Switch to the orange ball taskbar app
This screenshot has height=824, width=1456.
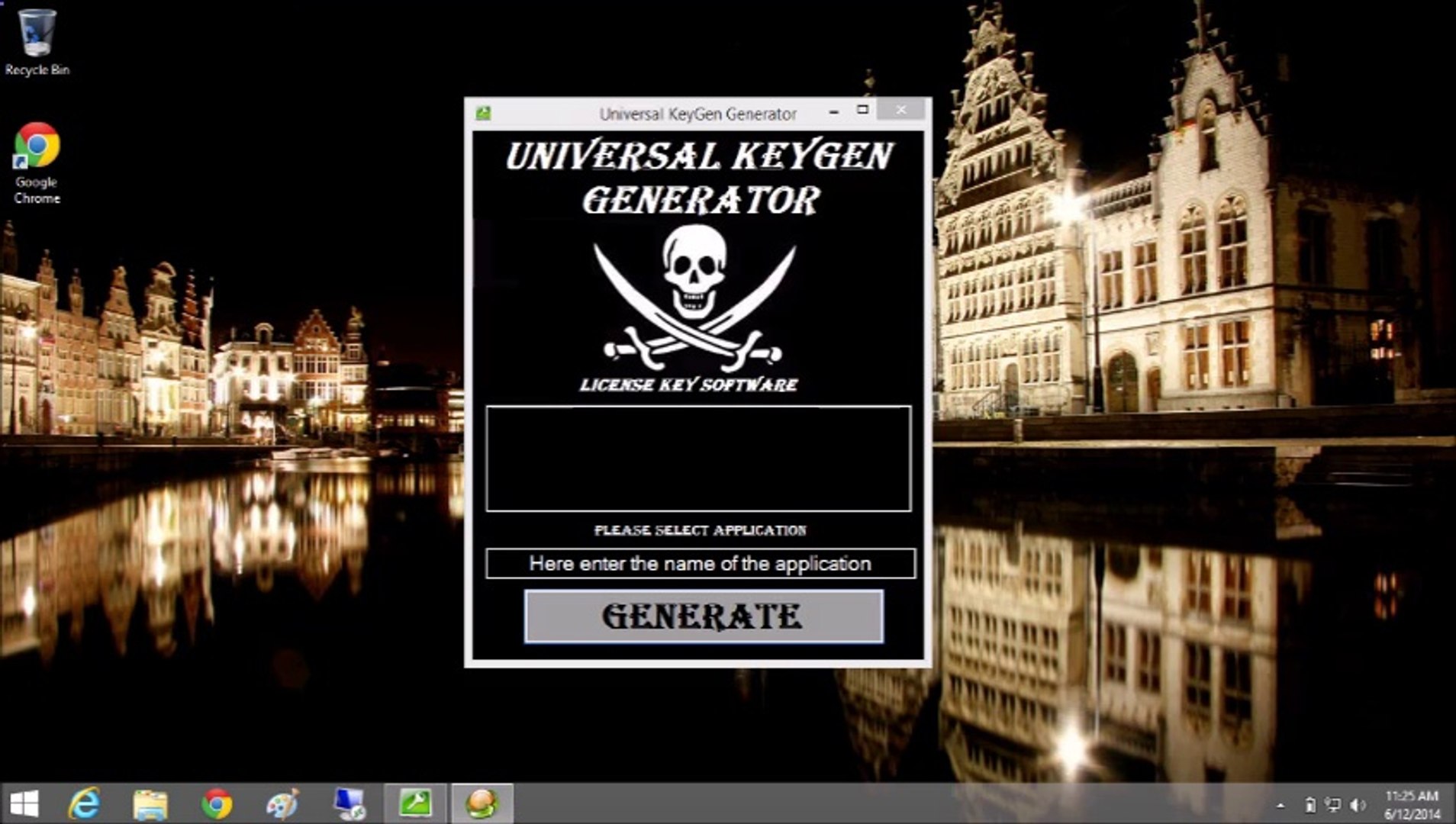482,803
